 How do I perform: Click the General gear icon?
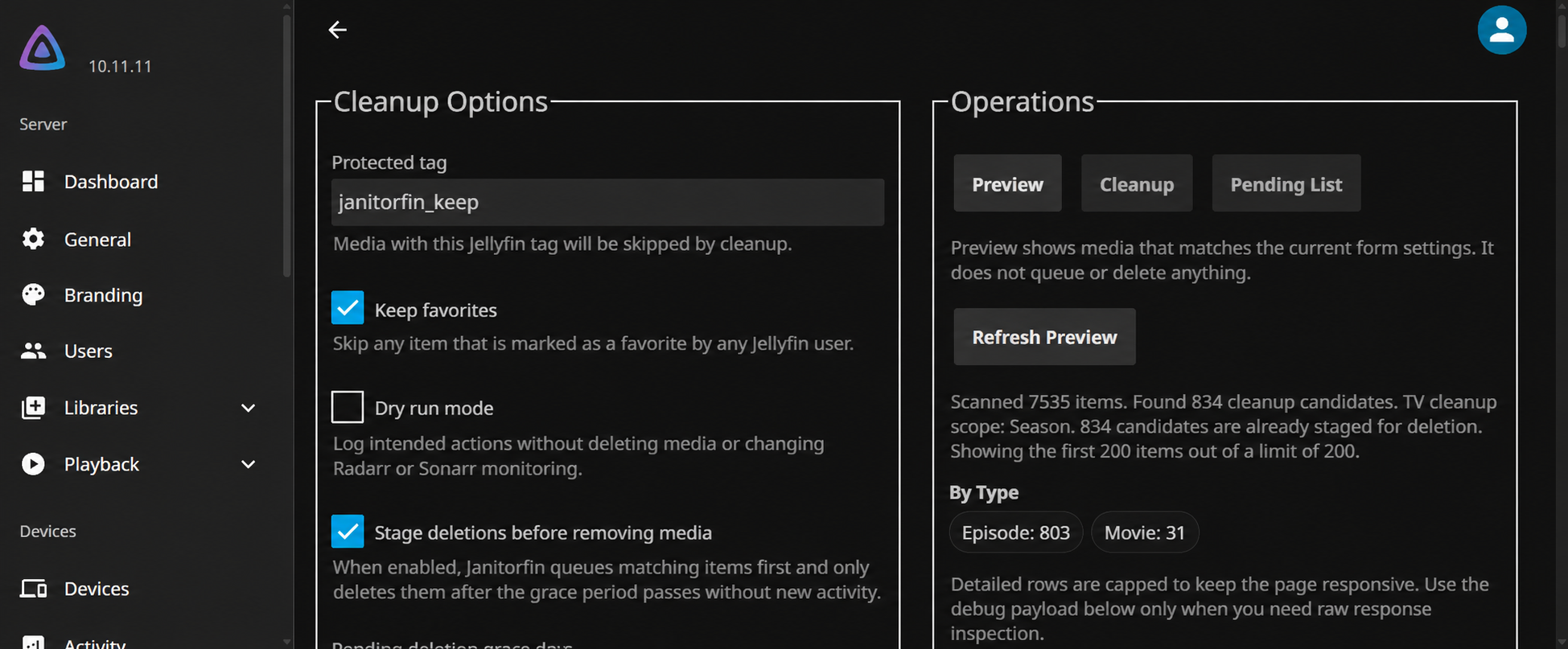click(33, 239)
